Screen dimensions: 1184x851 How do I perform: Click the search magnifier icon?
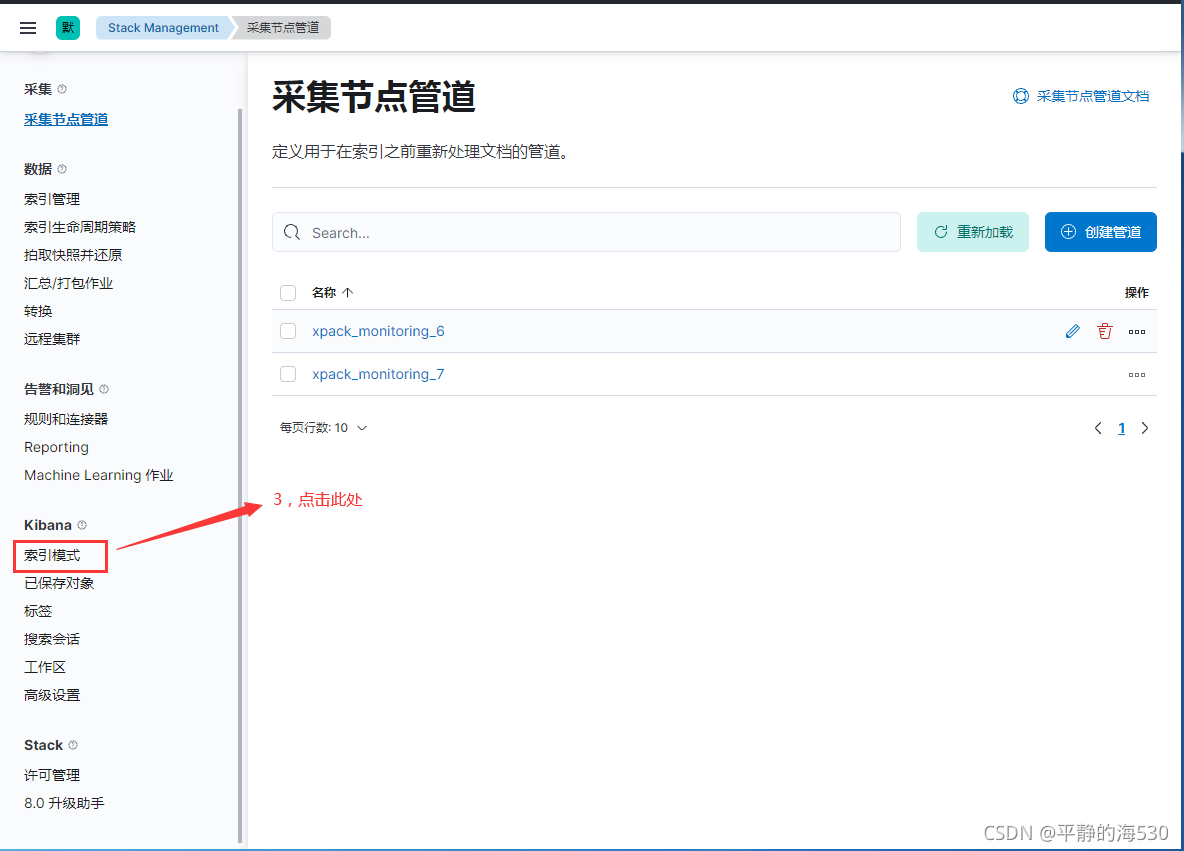[291, 233]
